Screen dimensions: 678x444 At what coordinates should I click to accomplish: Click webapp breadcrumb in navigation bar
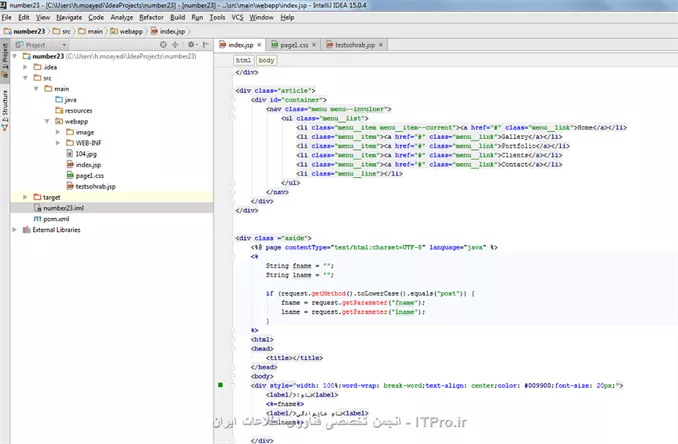(x=126, y=31)
